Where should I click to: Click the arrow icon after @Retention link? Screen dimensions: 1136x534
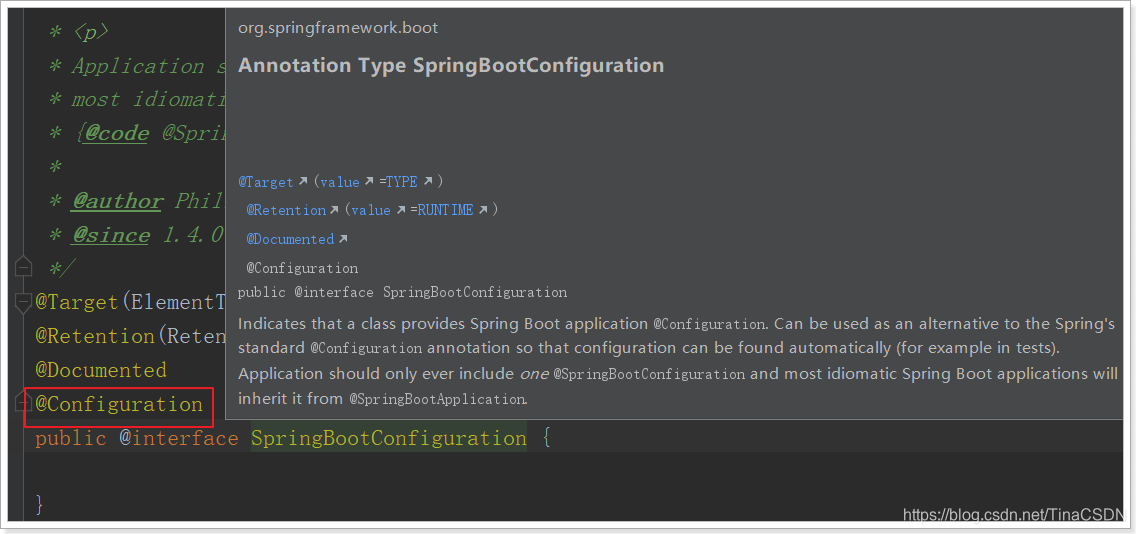(x=335, y=210)
